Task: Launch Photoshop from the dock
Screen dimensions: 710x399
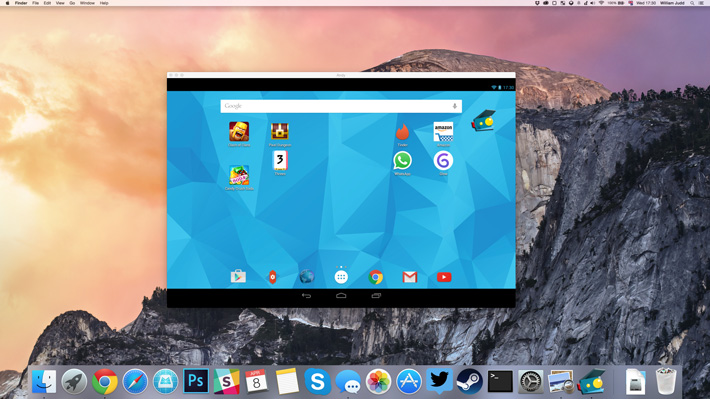Action: click(196, 380)
